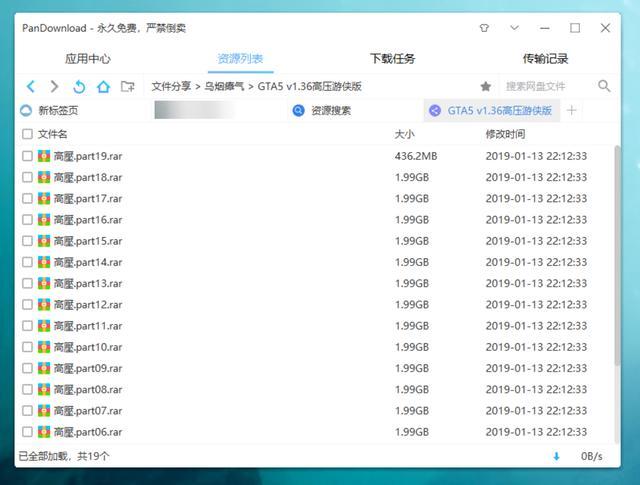
Task: Check the box for 高压.part14.rar
Action: [x=27, y=262]
